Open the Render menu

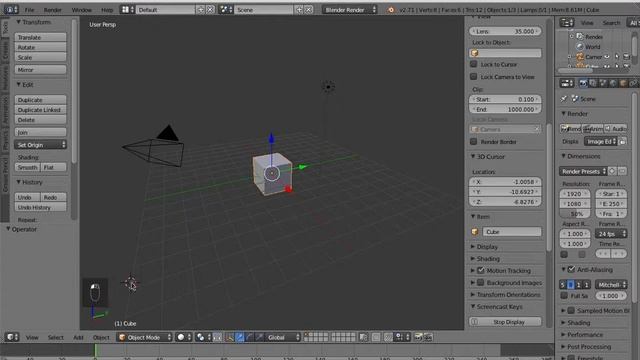click(x=52, y=10)
